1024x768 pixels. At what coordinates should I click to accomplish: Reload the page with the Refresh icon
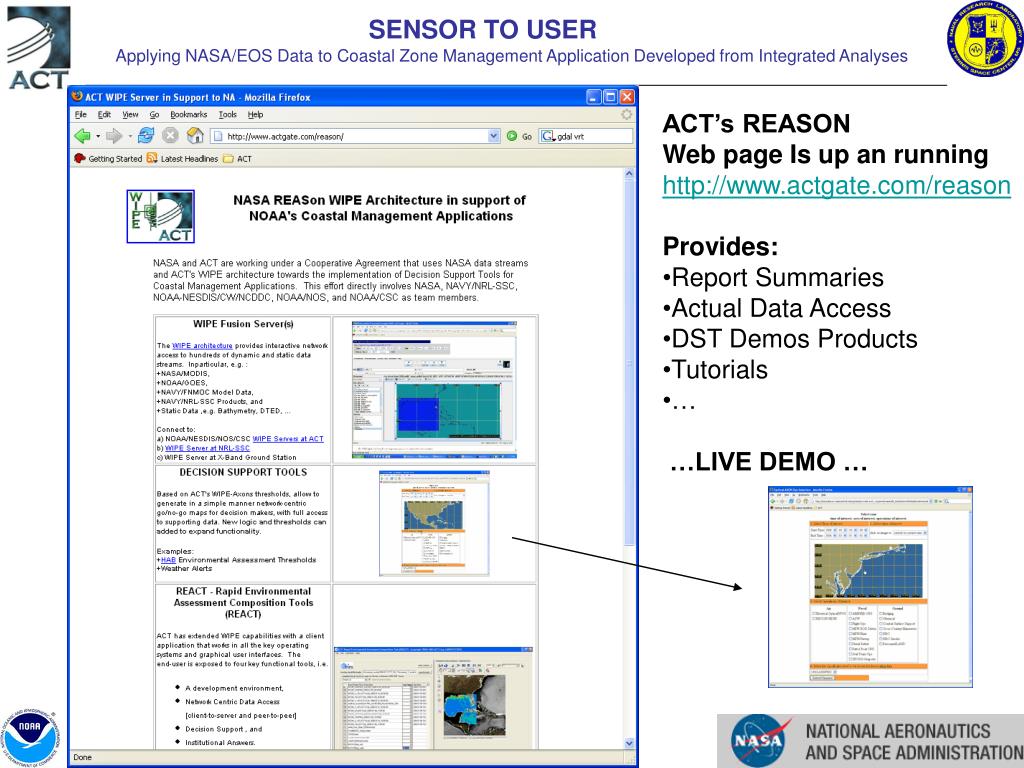[x=146, y=136]
